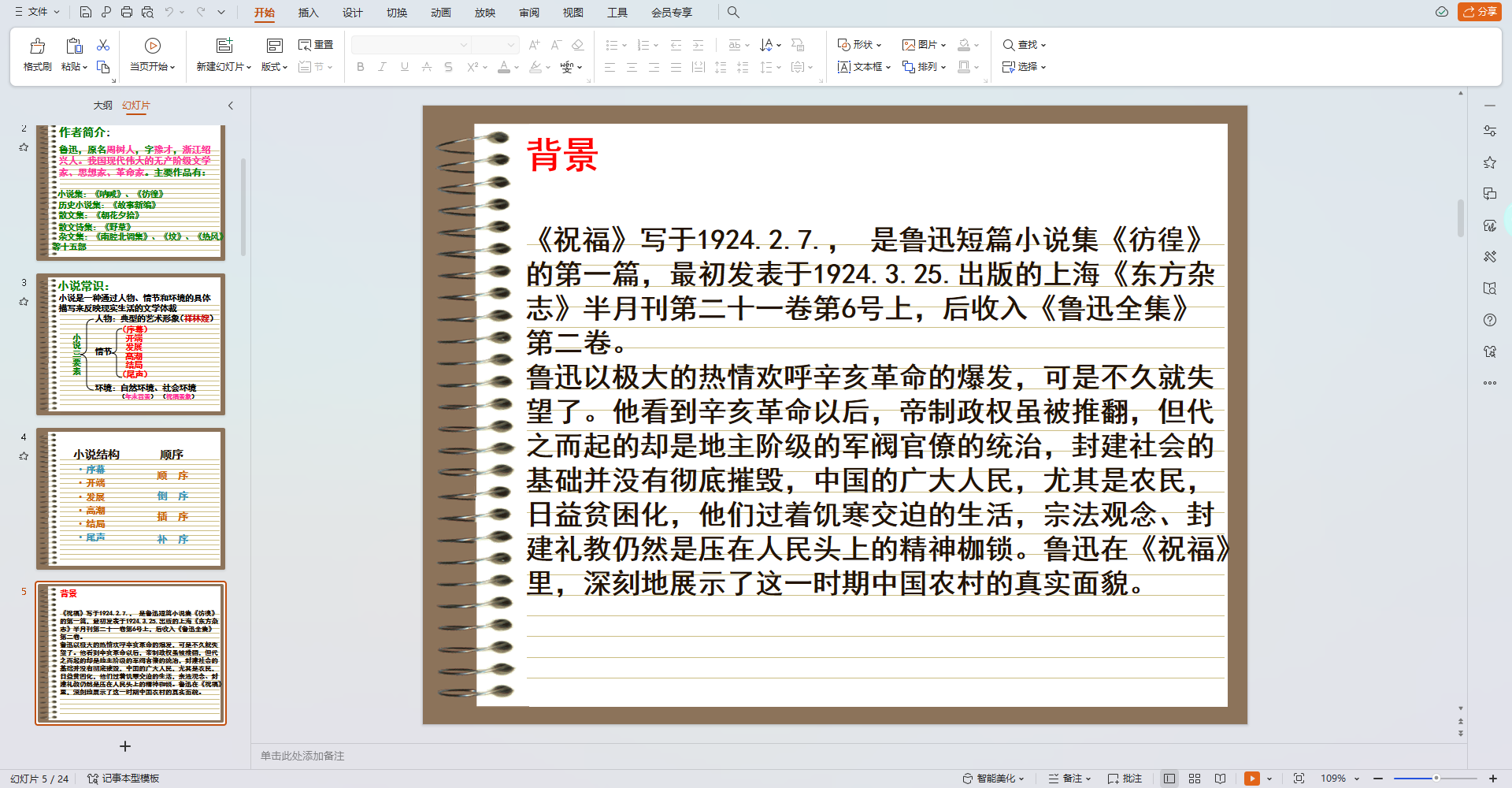Open the font name combo box
The width and height of the screenshot is (1512, 788).
410,45
